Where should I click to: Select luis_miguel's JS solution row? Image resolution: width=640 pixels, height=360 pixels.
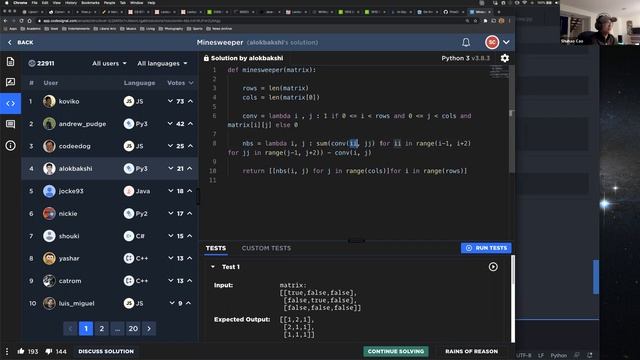coord(109,303)
